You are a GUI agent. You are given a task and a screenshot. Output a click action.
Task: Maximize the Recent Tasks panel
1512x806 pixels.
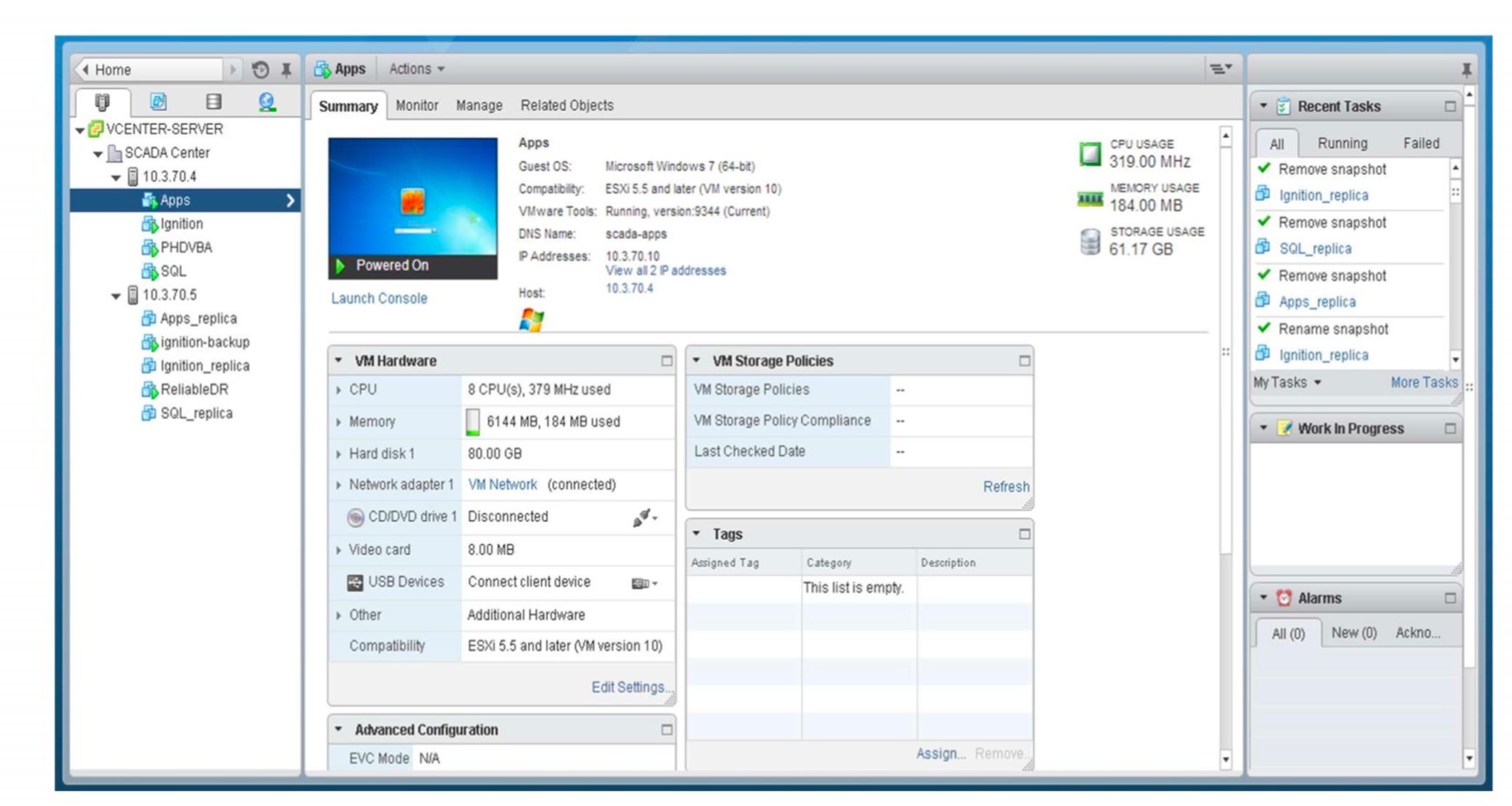(1450, 106)
